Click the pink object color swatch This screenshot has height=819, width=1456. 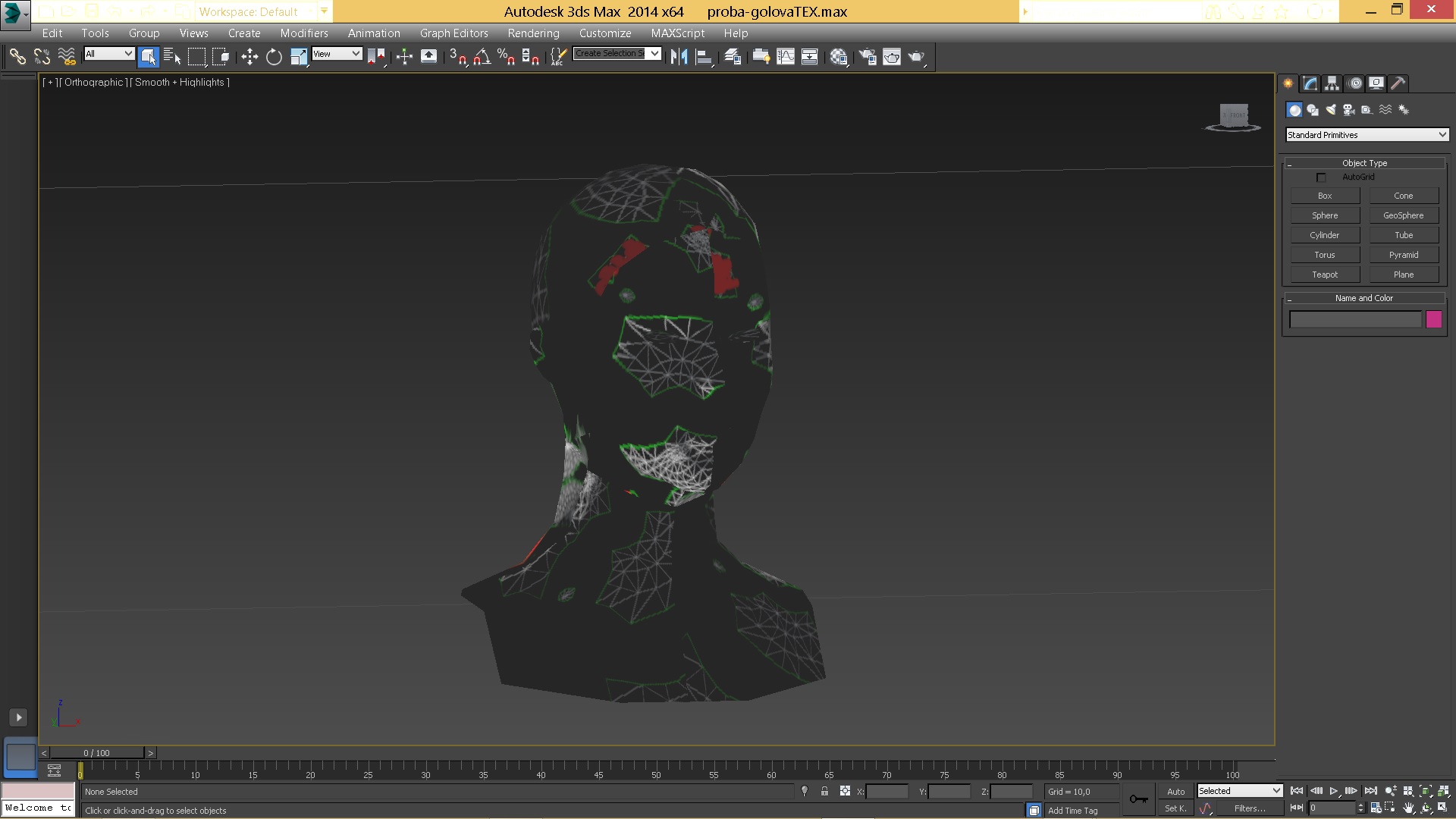coord(1433,319)
